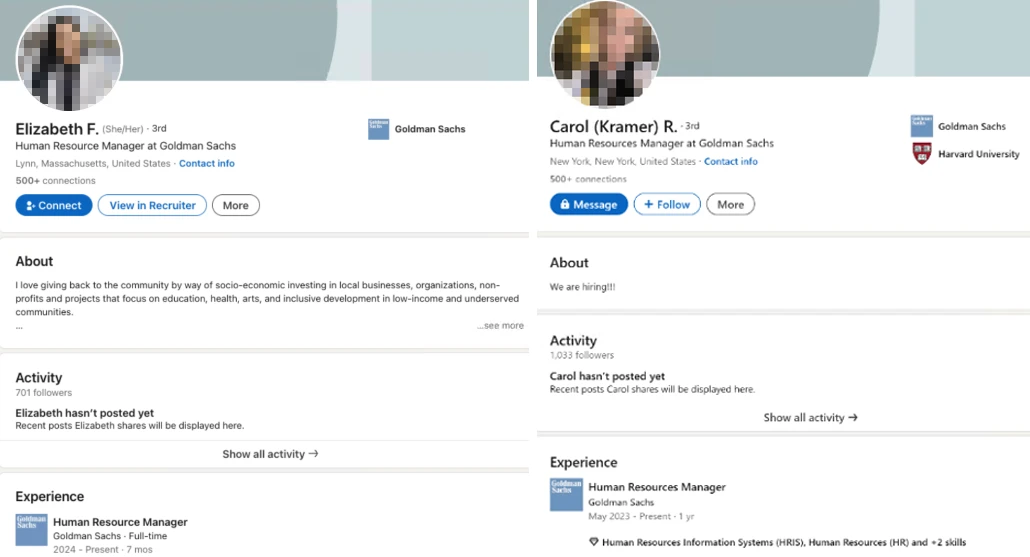Click 'Elizabeth hasn't posted yet' text
The height and width of the screenshot is (557, 1030).
click(x=84, y=412)
